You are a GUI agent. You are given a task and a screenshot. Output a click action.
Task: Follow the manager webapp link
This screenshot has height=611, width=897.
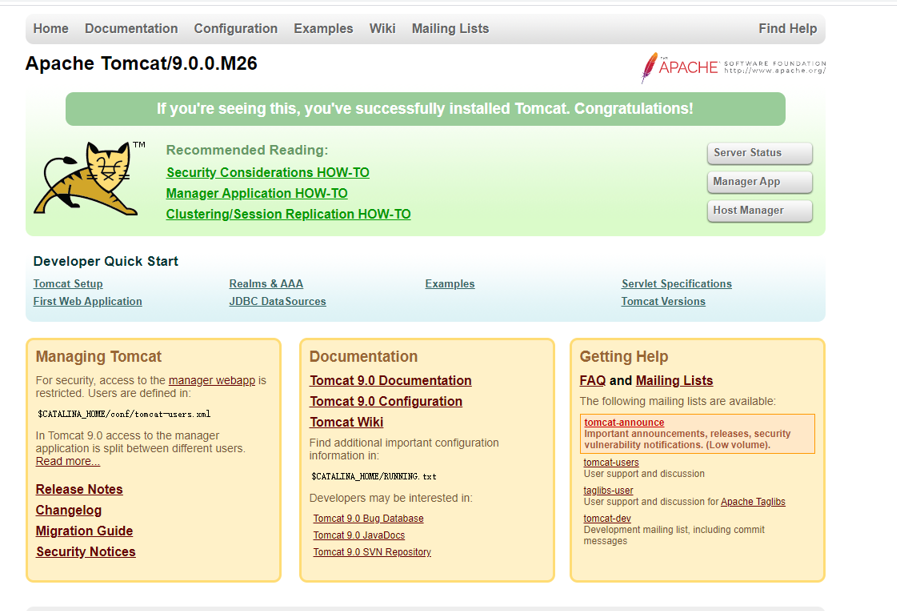point(212,380)
